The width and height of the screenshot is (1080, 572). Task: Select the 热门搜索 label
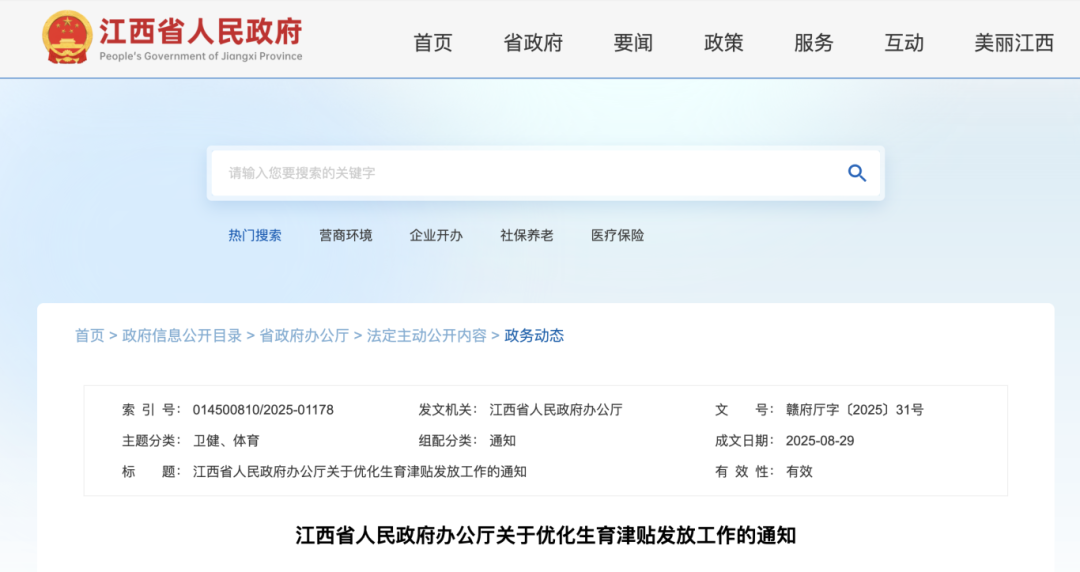[255, 236]
